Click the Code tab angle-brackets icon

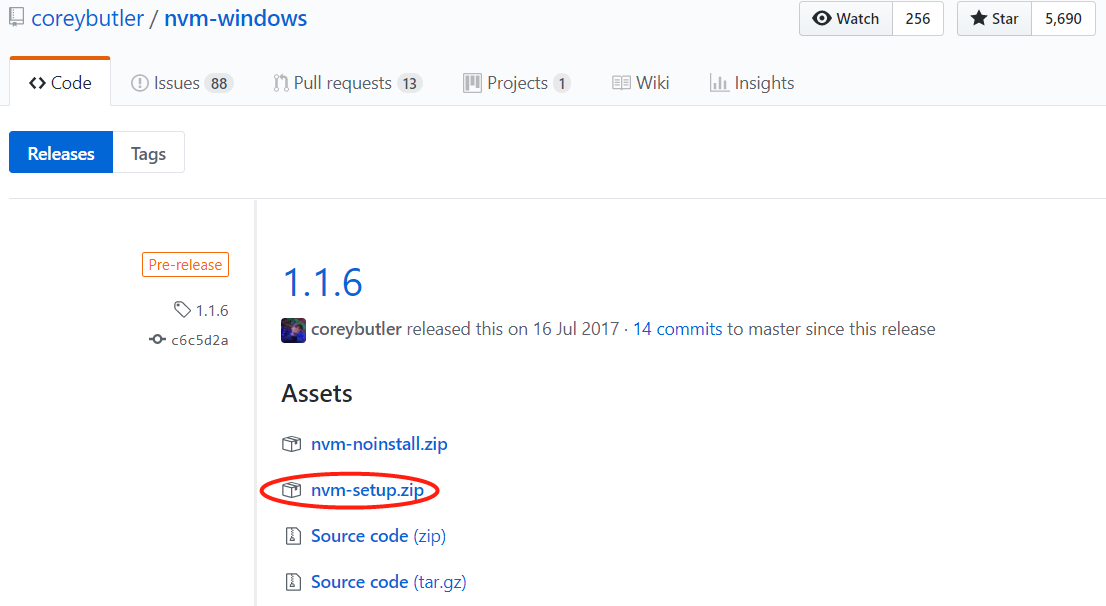[37, 83]
